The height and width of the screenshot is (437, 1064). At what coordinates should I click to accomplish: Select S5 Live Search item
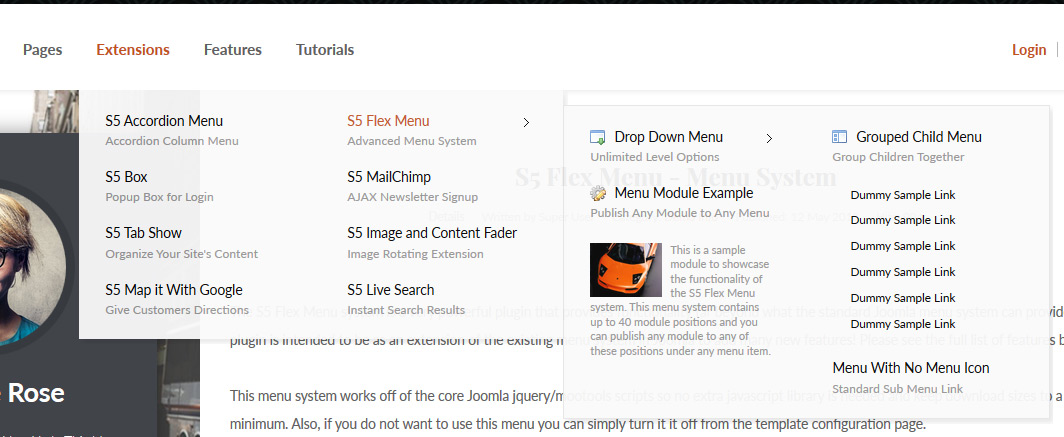tap(390, 290)
